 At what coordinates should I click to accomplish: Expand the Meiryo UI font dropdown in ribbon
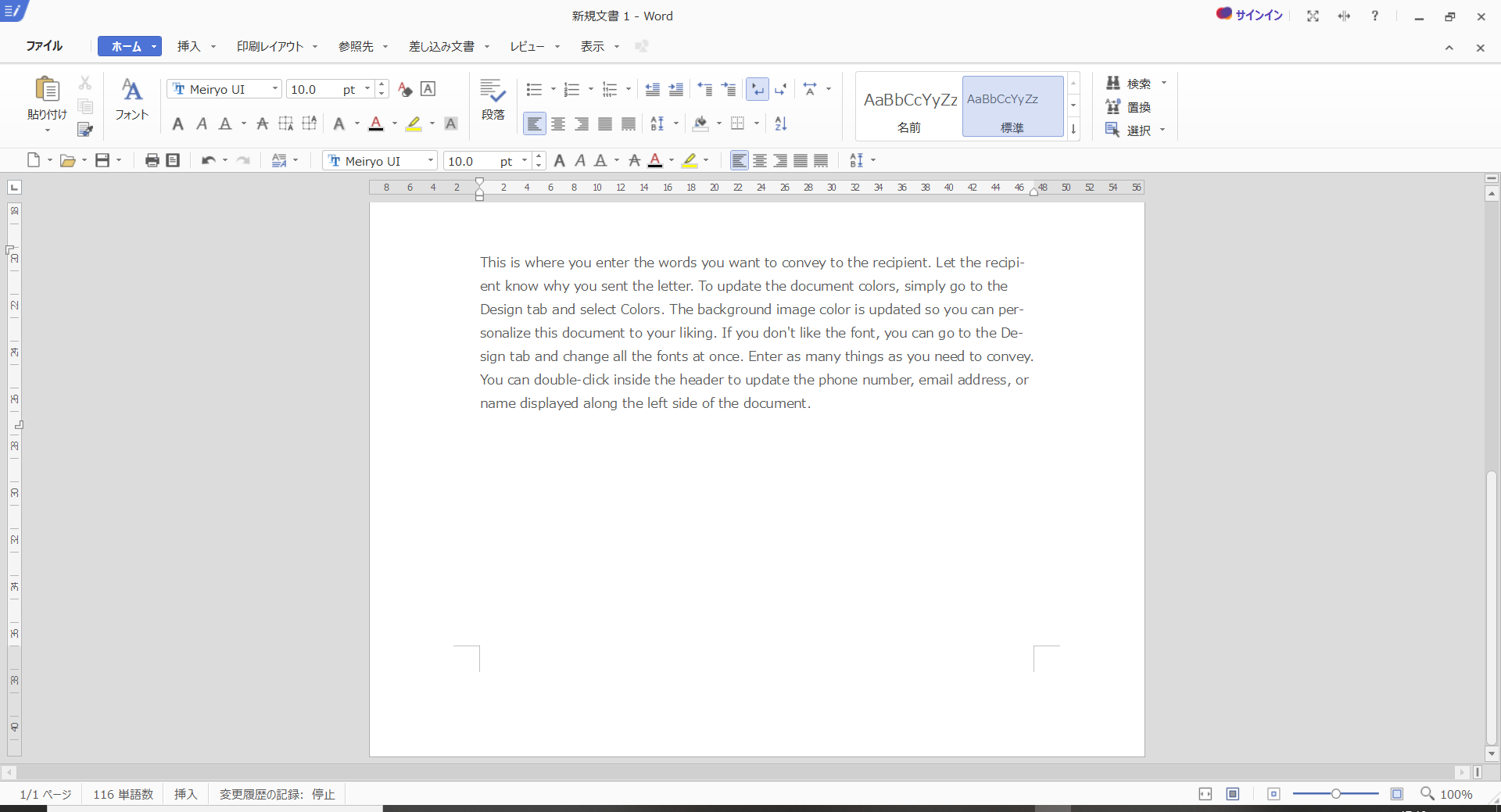(x=275, y=89)
